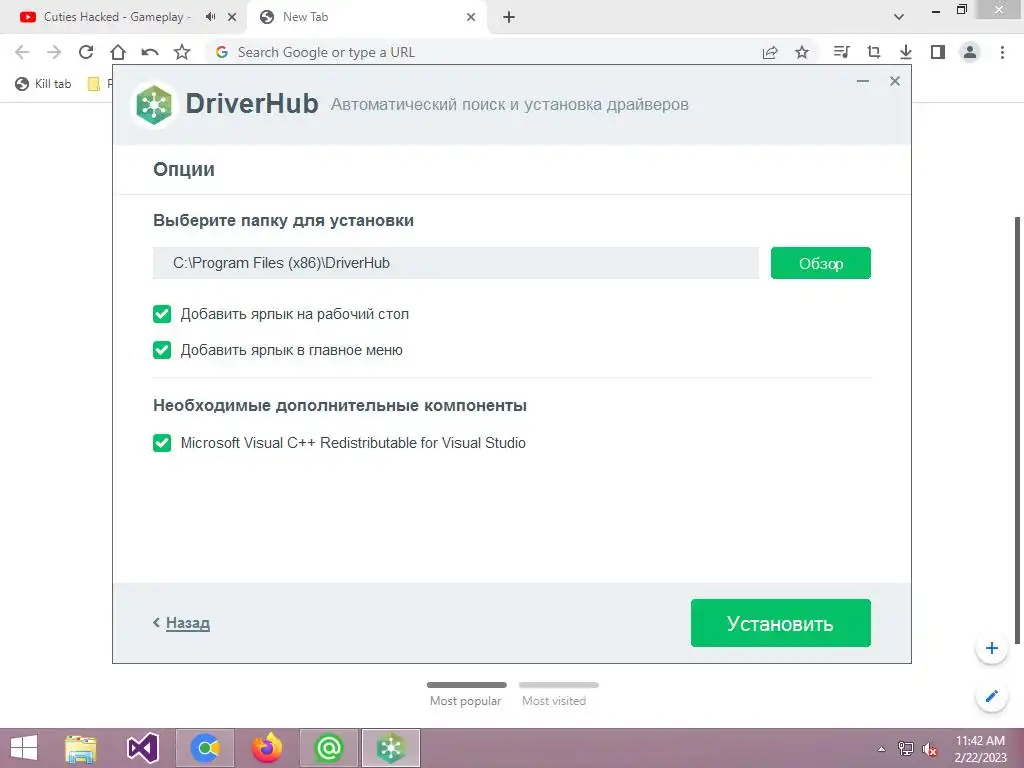Open File Explorer from the taskbar
This screenshot has width=1024, height=768.
pyautogui.click(x=81, y=748)
